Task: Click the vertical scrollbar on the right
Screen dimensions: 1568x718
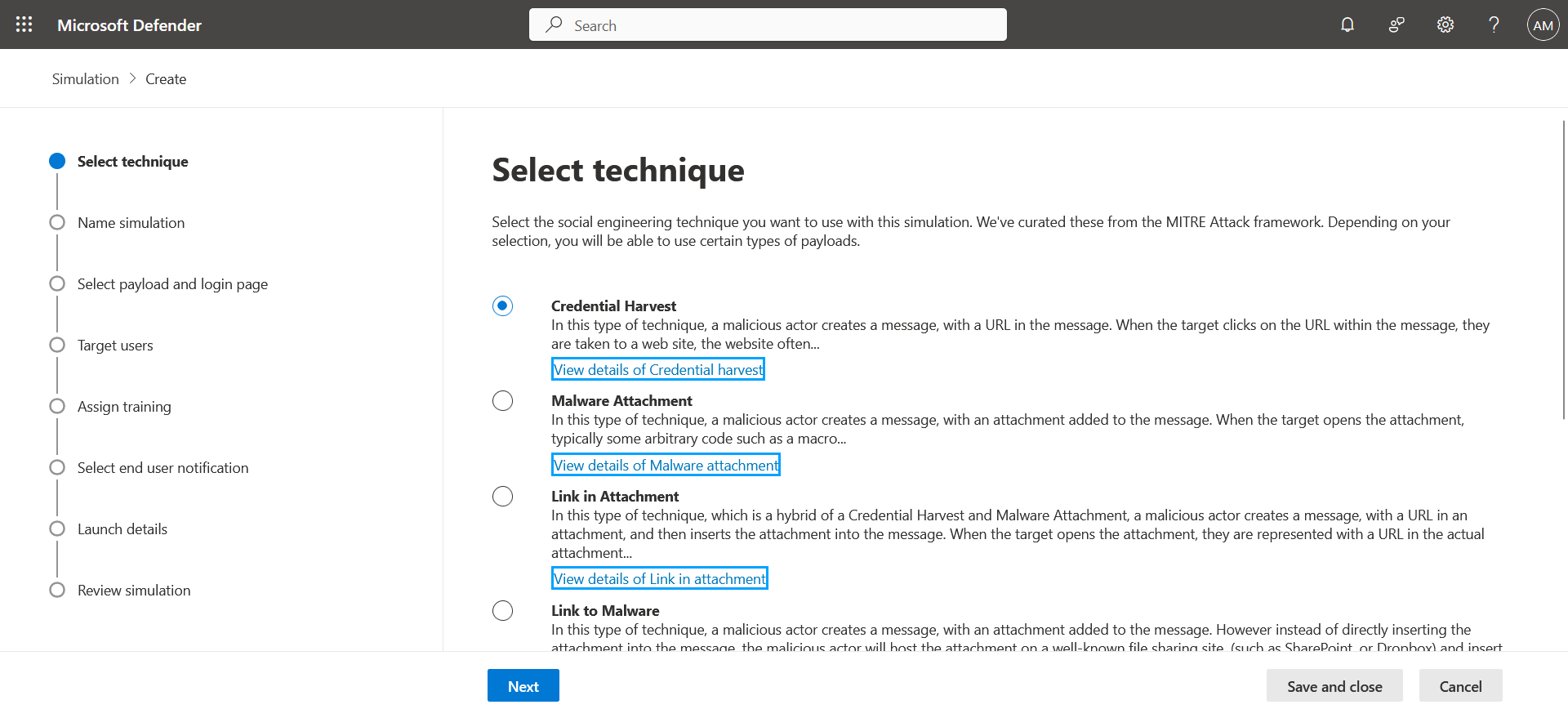Action: click(x=1563, y=270)
